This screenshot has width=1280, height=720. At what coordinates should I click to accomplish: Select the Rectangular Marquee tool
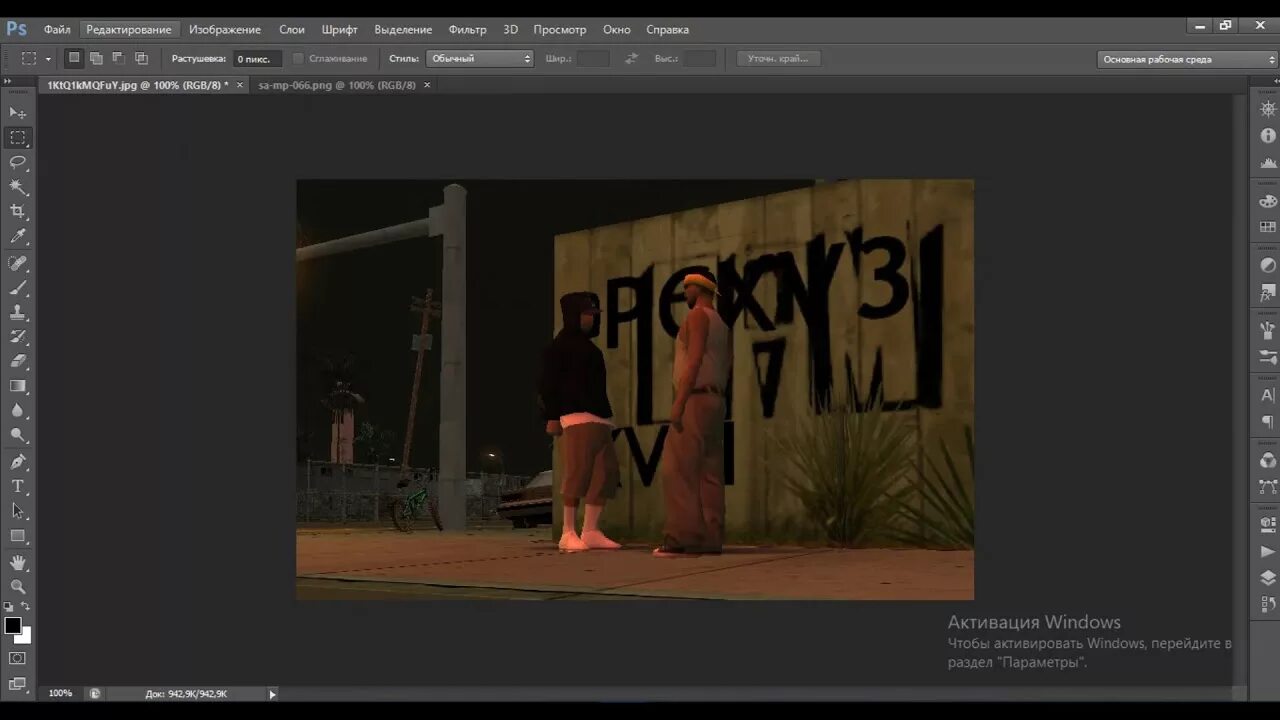18,138
